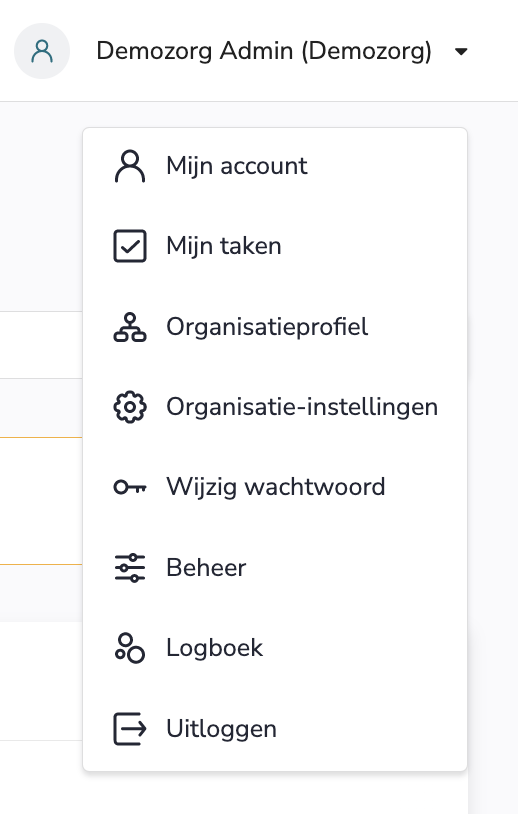Select Mijn taken from the menu
518x814 pixels.
click(x=275, y=246)
